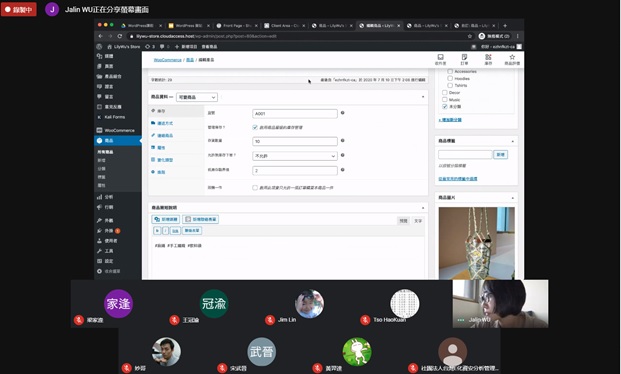Open Marketing (megaphone icon) in sidebar
621x374 pixels.
coord(105,207)
